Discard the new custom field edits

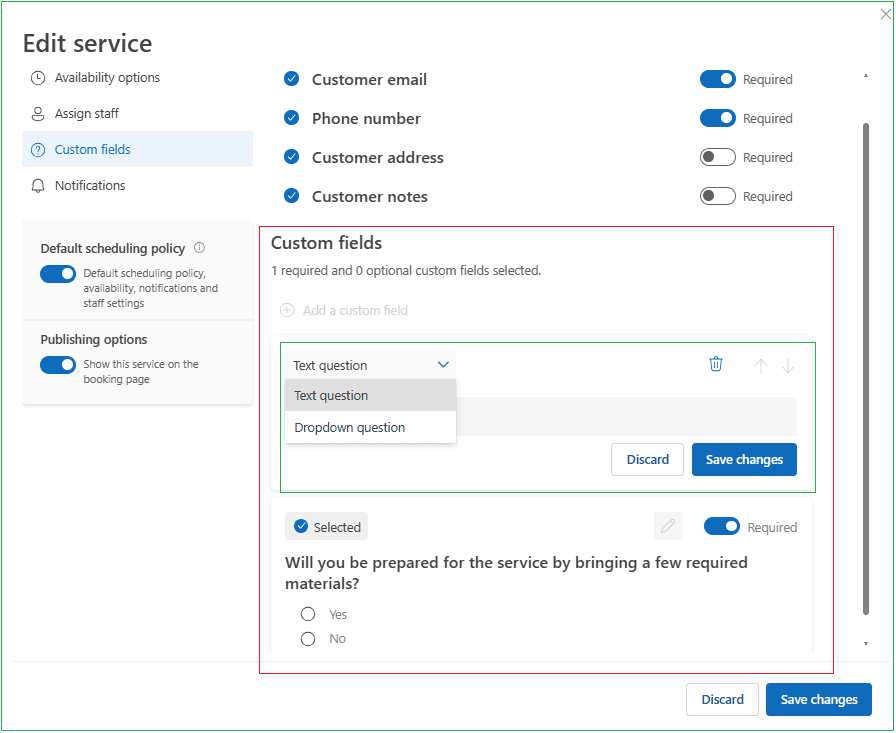tap(647, 459)
